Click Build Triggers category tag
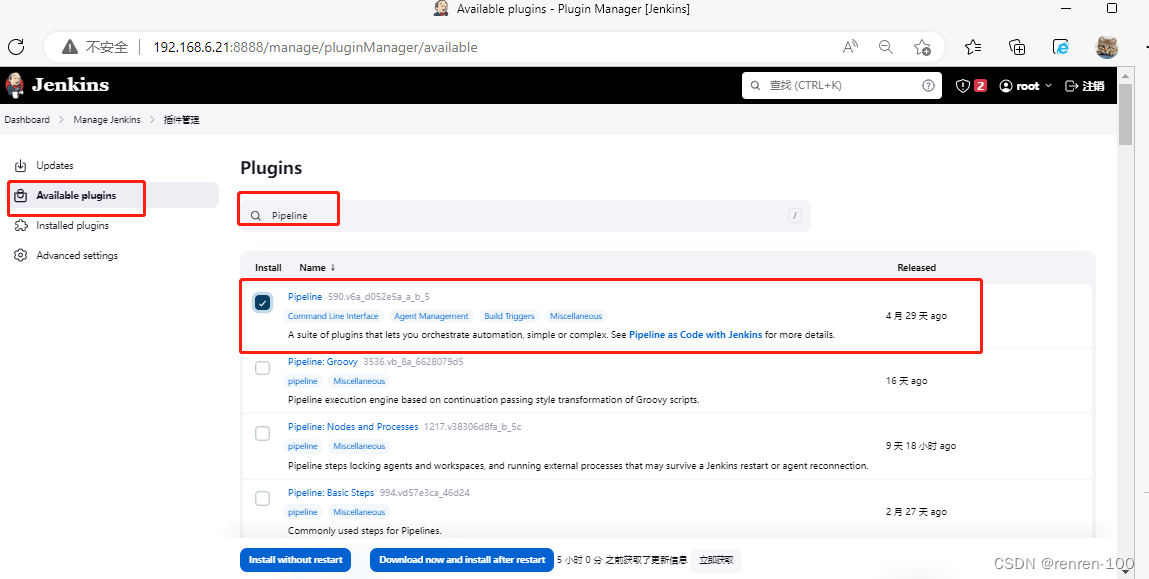This screenshot has height=579, width=1149. [x=509, y=316]
